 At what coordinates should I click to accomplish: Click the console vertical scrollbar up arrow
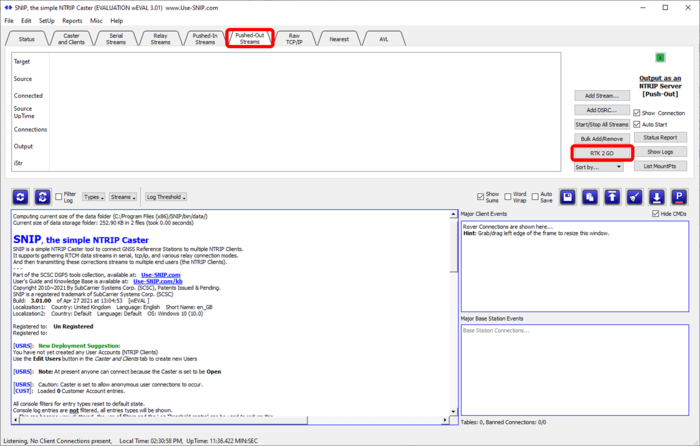point(454,215)
